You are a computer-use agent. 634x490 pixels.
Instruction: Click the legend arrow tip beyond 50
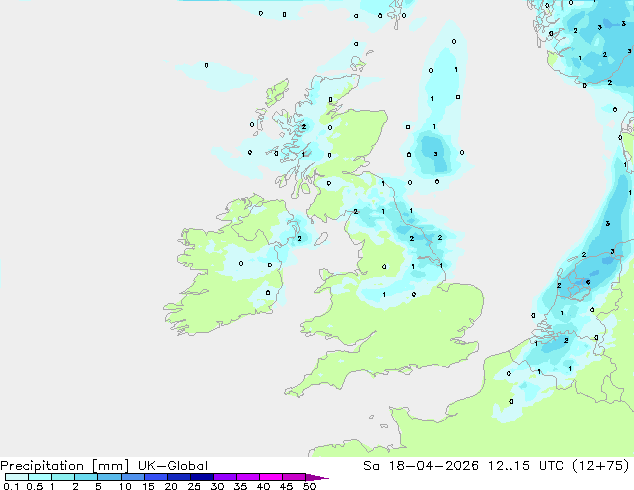319,477
